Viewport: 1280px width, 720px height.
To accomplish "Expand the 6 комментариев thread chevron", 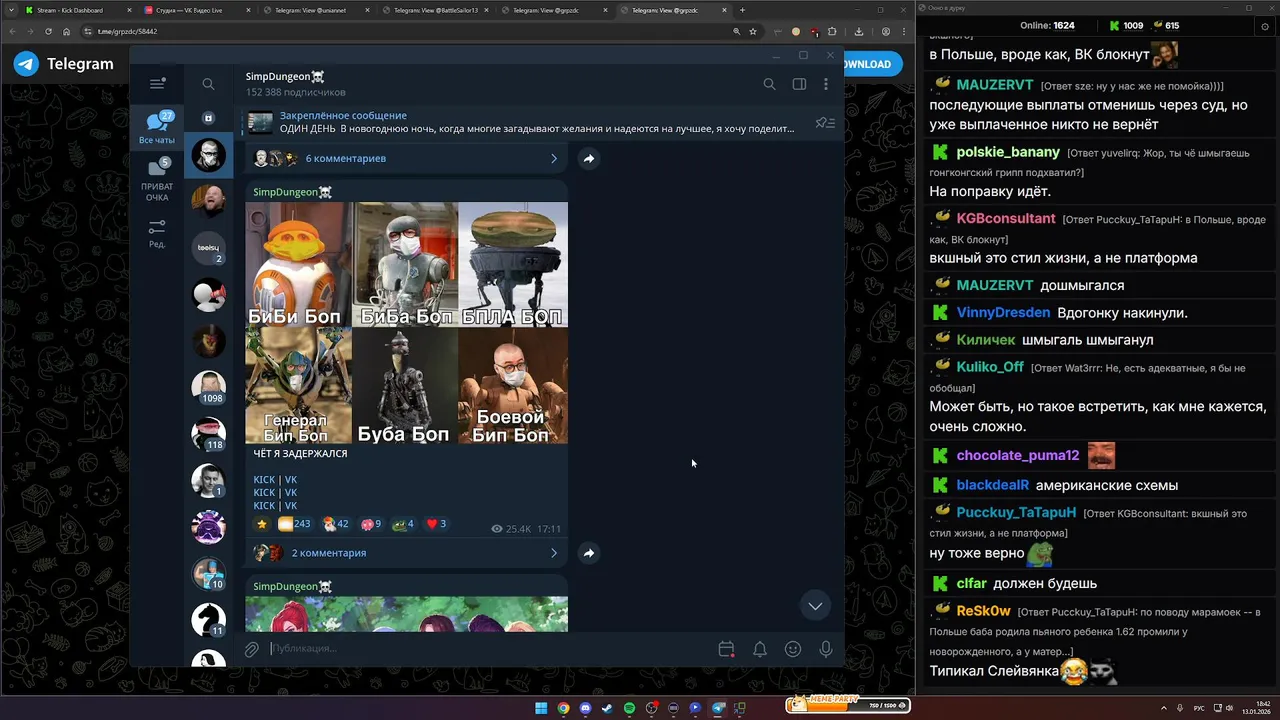I will click(554, 158).
